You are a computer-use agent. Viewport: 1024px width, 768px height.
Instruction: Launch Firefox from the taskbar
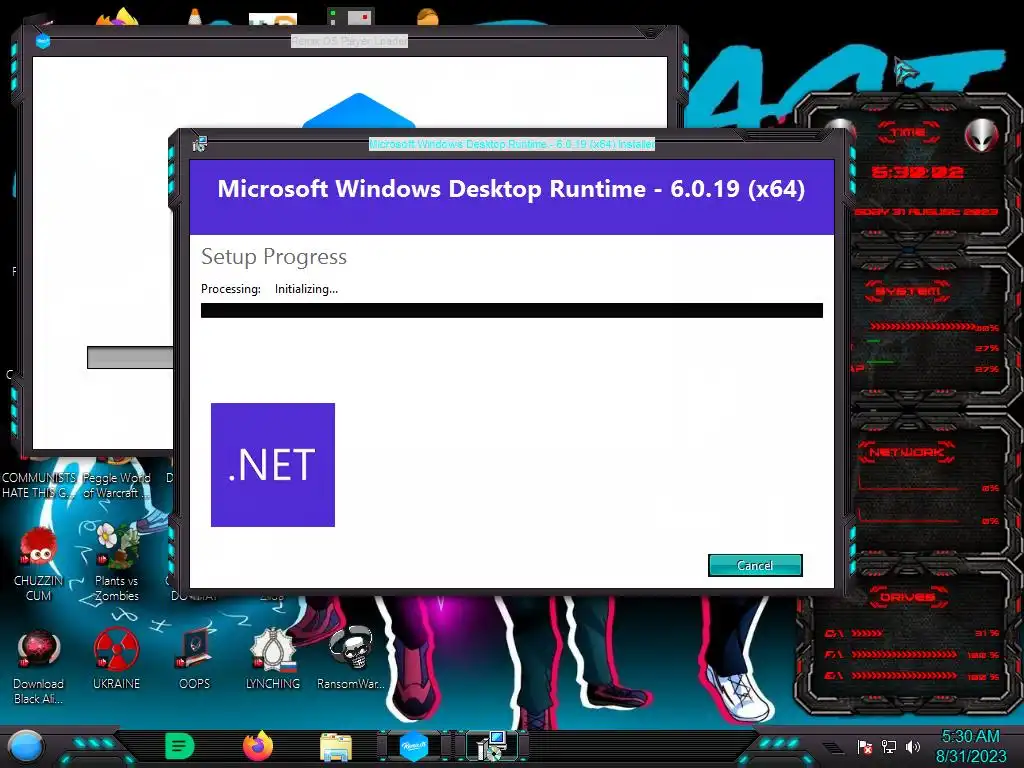[x=258, y=746]
